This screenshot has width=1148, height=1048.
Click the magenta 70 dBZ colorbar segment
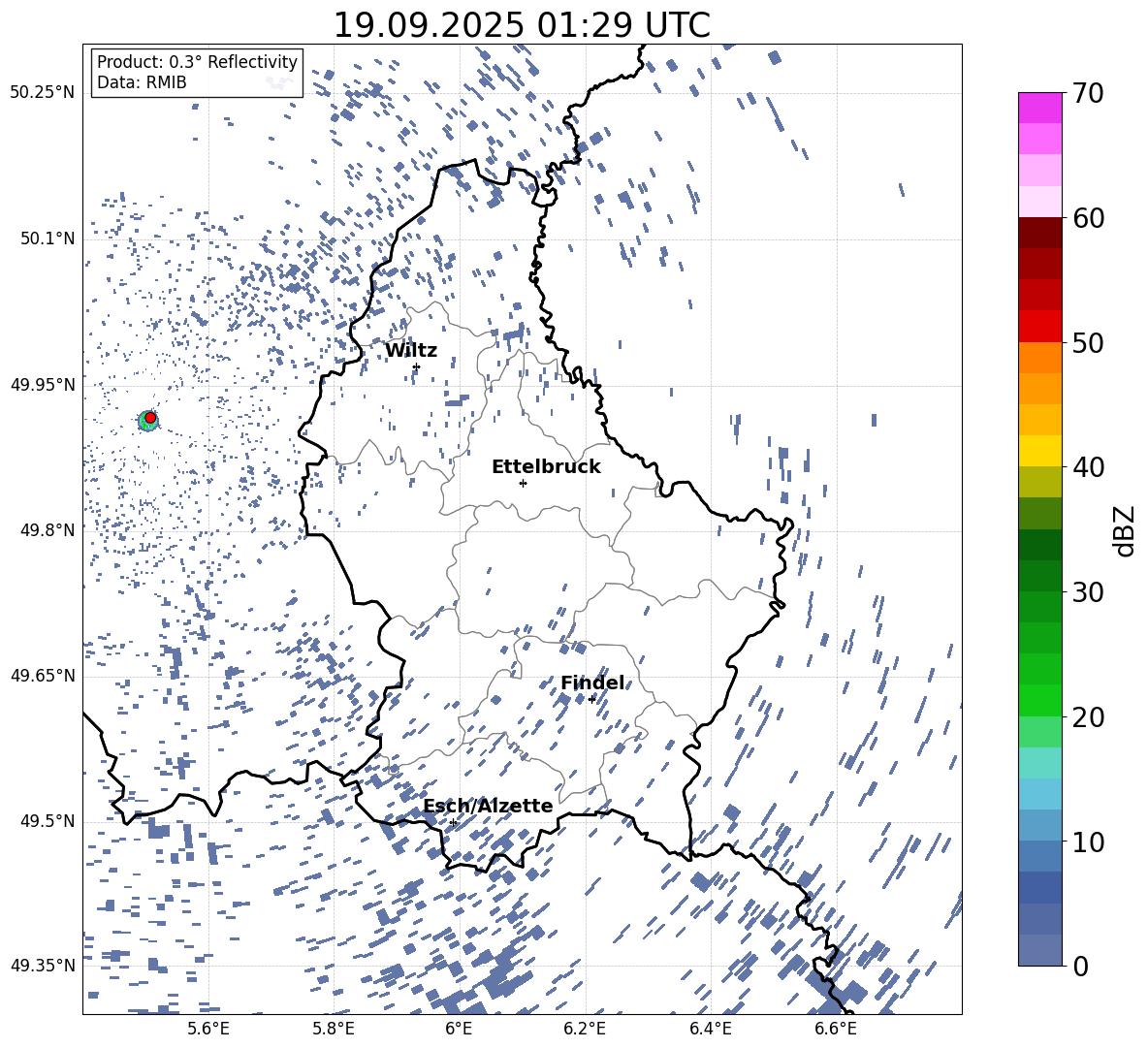[1040, 108]
